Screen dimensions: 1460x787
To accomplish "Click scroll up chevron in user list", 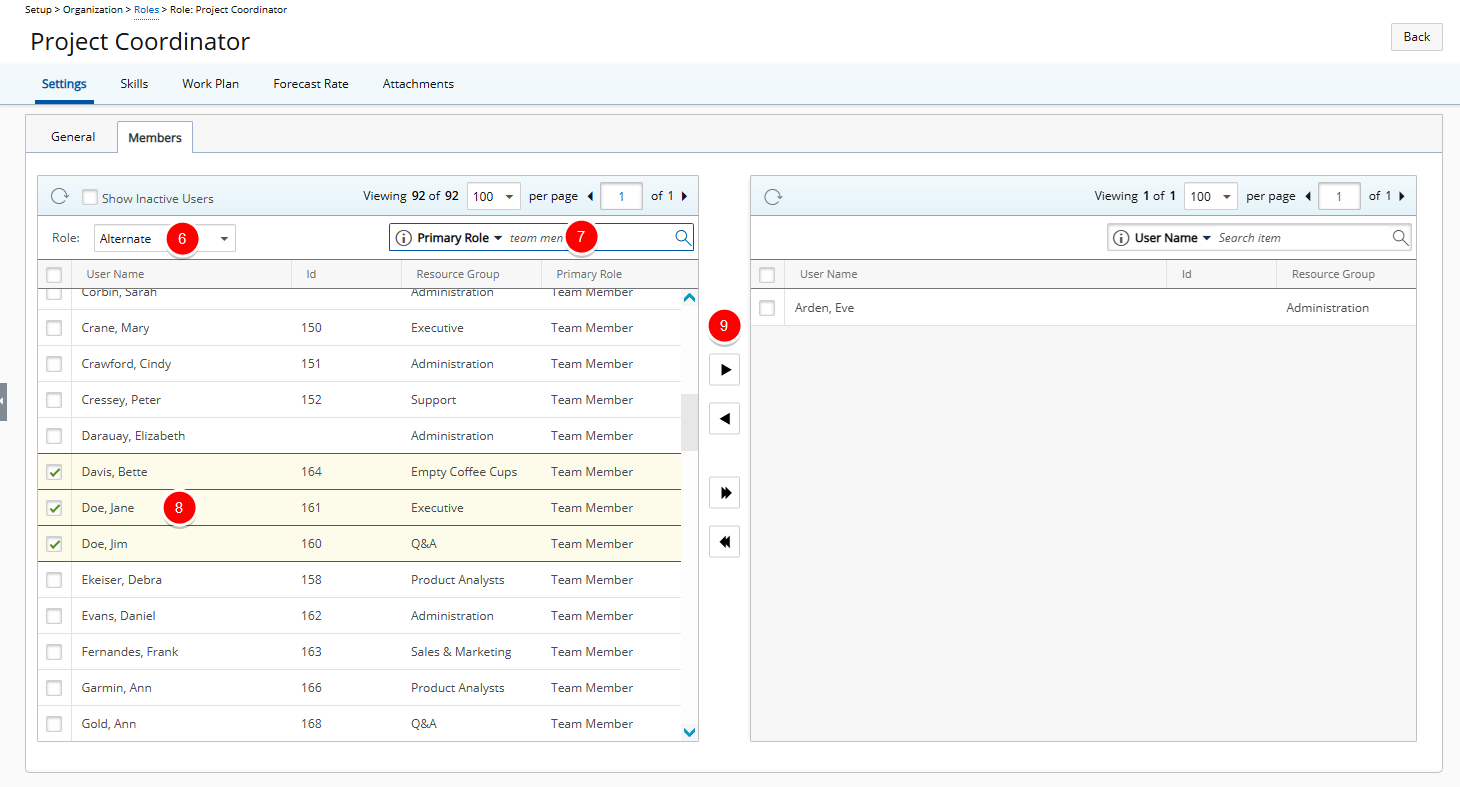I will click(689, 298).
